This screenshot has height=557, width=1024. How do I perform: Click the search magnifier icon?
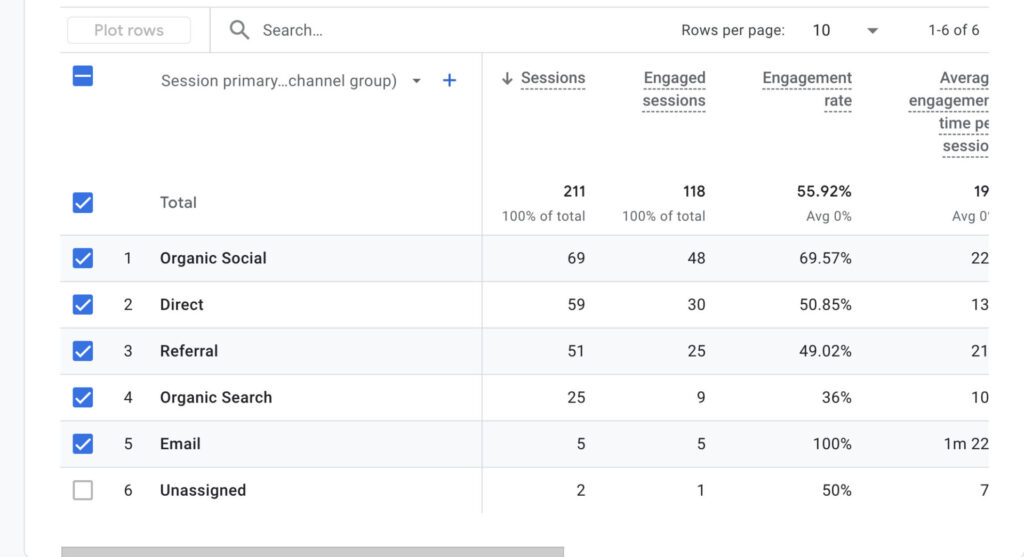tap(239, 30)
